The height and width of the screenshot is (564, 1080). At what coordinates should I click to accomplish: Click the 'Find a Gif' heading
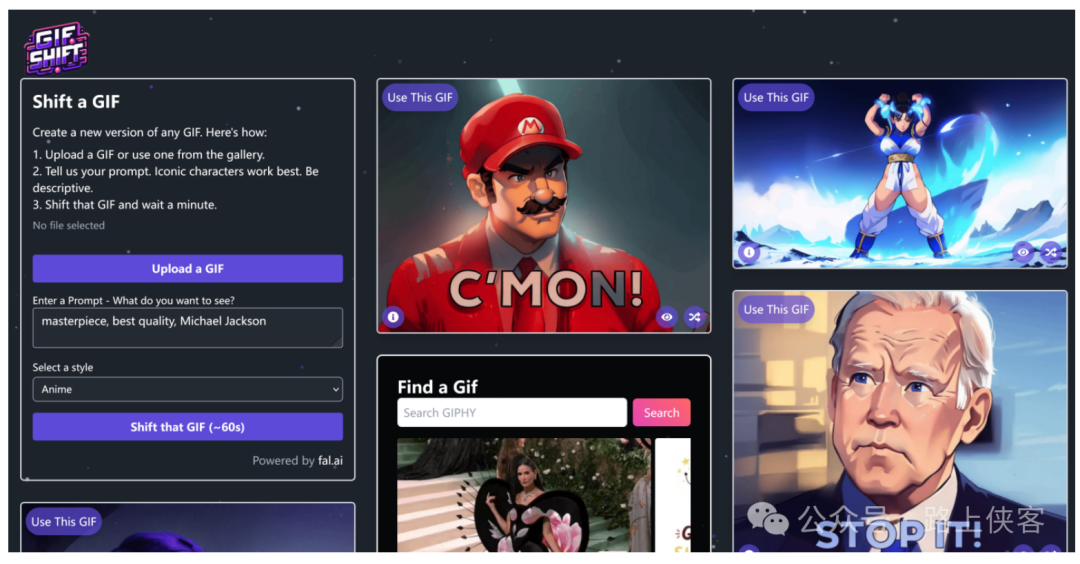click(x=437, y=387)
